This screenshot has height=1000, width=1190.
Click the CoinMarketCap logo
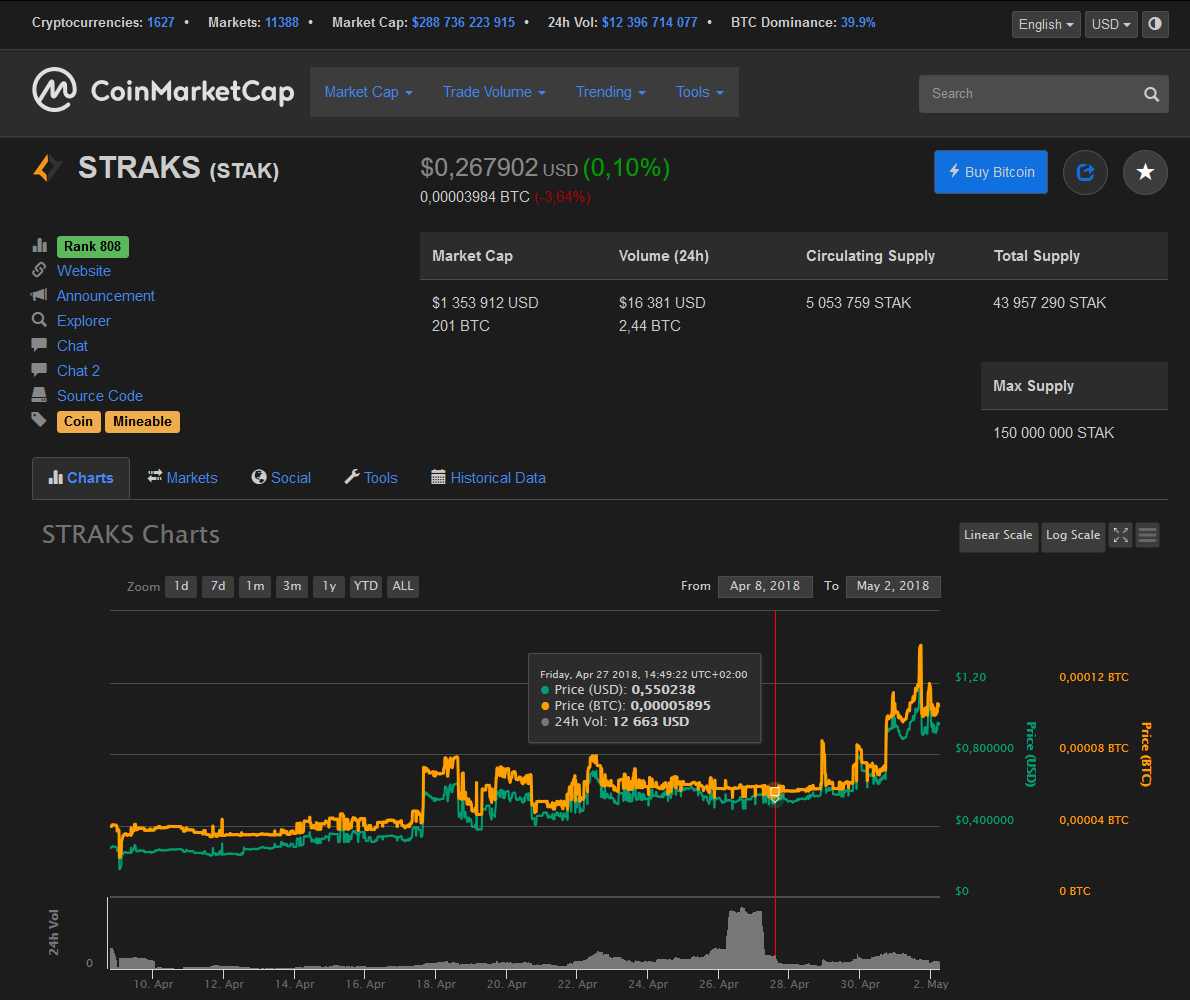162,90
